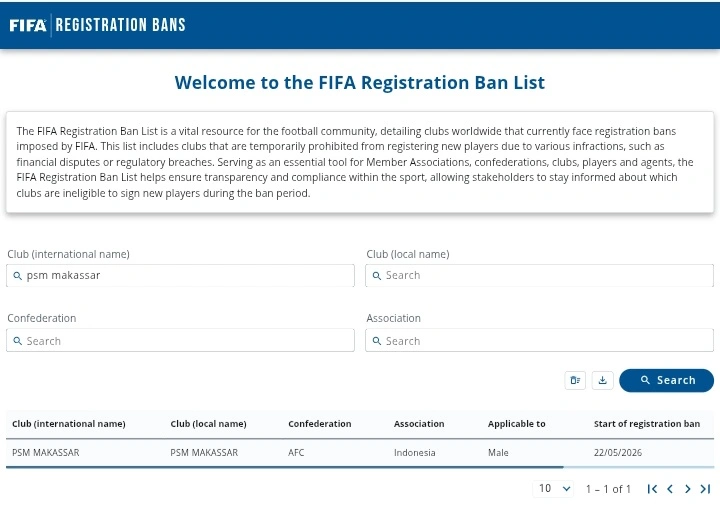Click the 22/05/2026 ban start date cell
Viewport: 720px width, 532px height.
click(x=618, y=453)
